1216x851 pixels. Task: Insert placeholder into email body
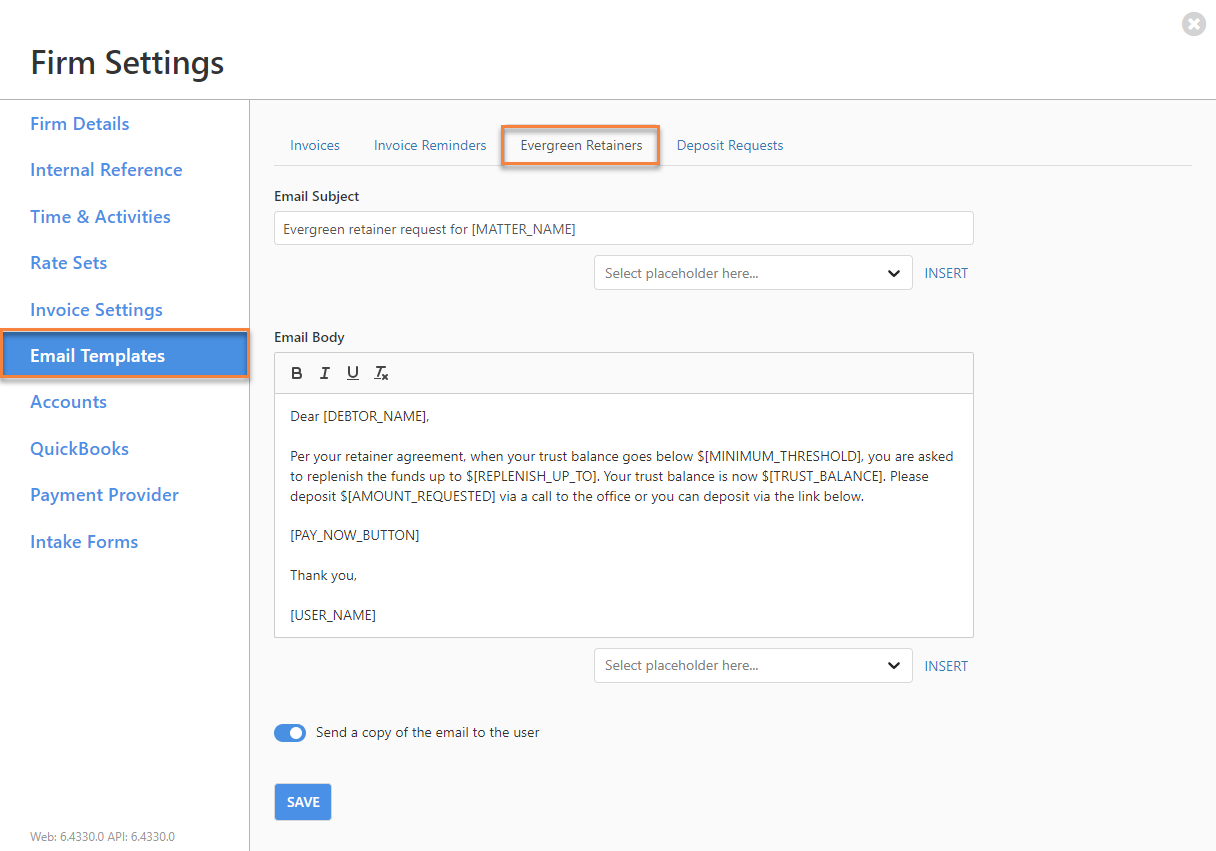946,666
